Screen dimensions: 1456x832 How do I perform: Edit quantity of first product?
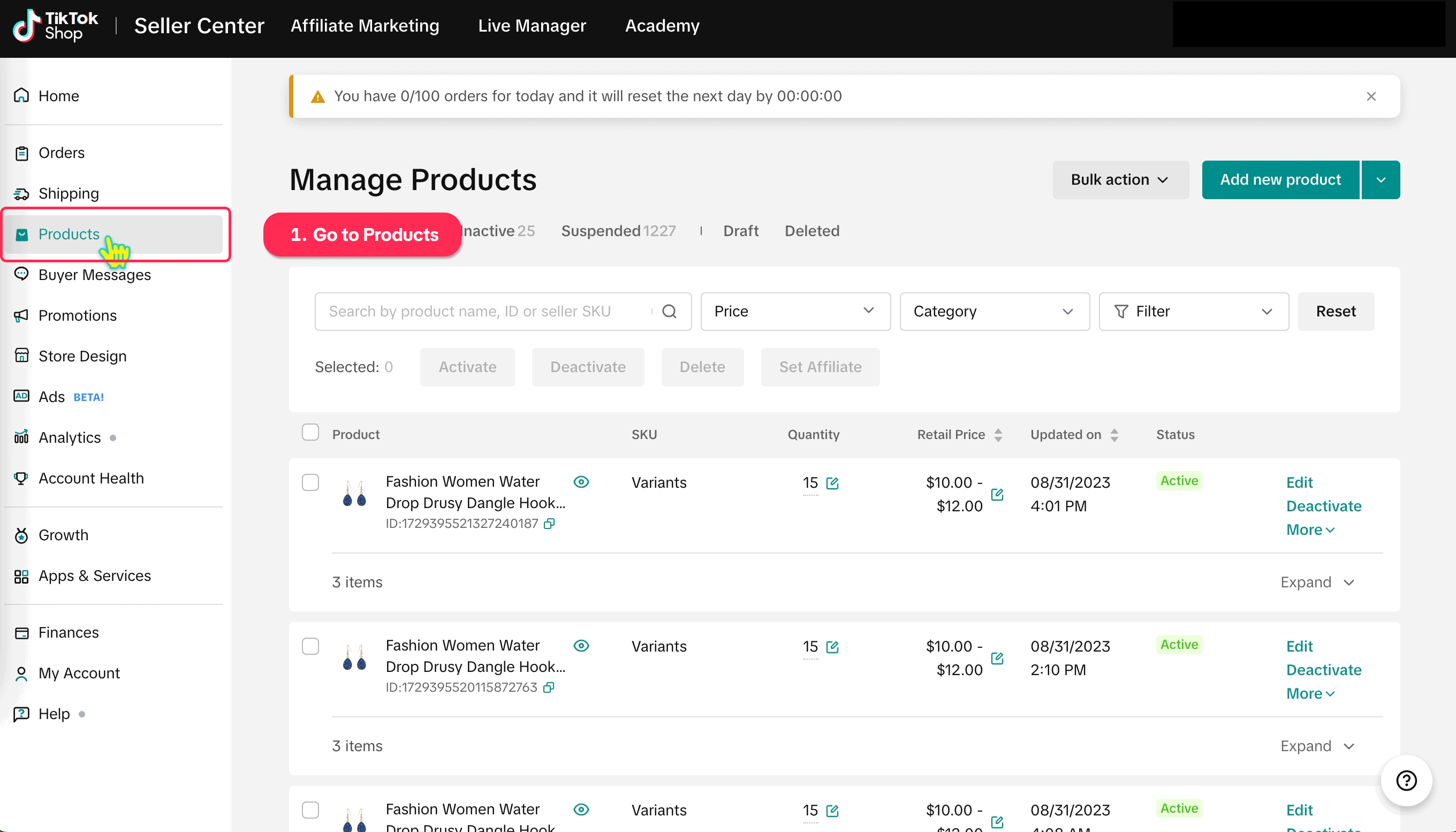(x=832, y=483)
